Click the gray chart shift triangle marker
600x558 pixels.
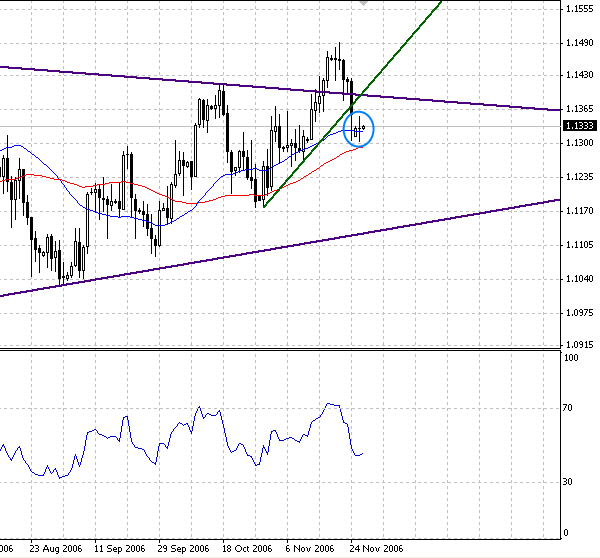point(364,3)
